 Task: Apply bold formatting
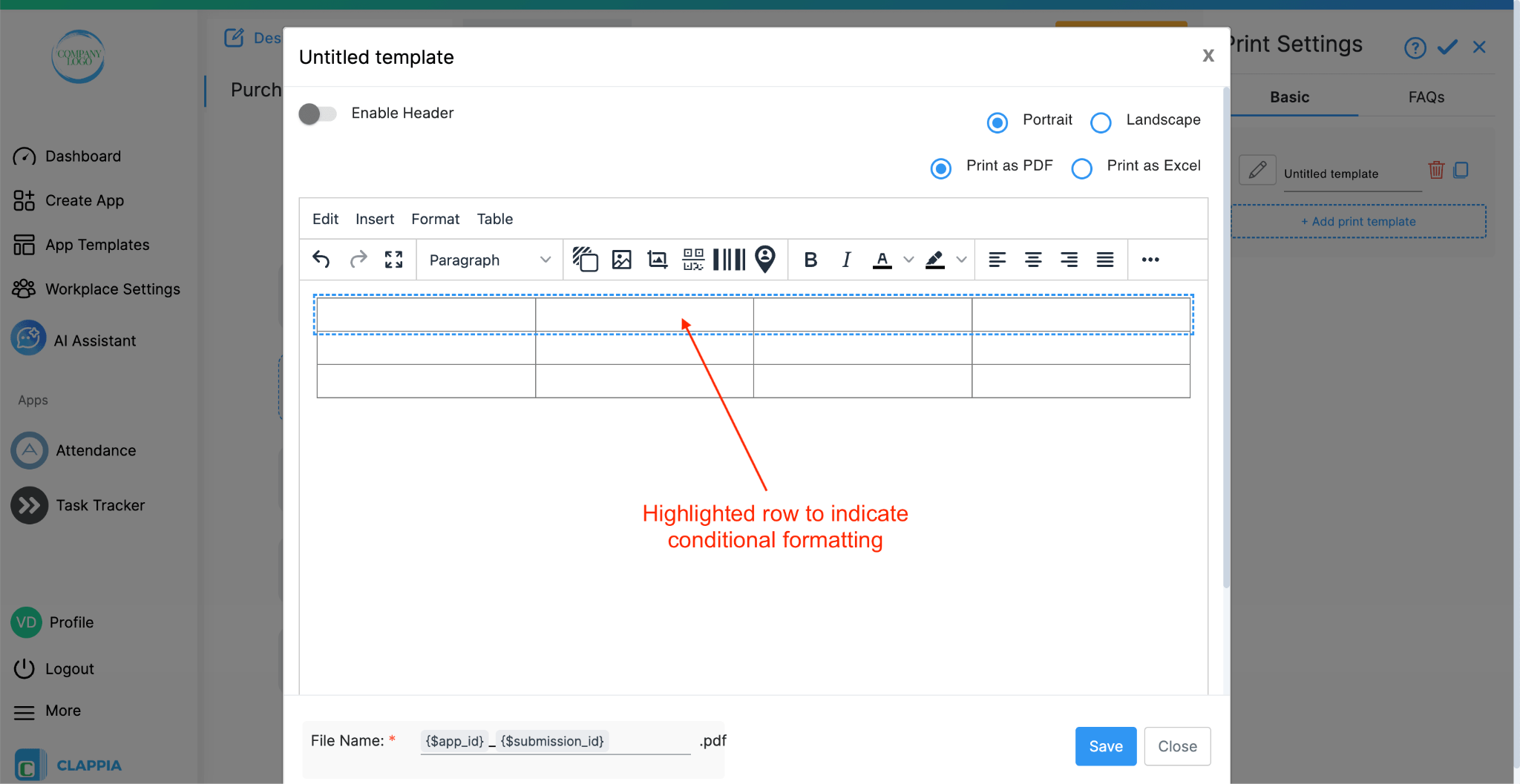tap(810, 260)
